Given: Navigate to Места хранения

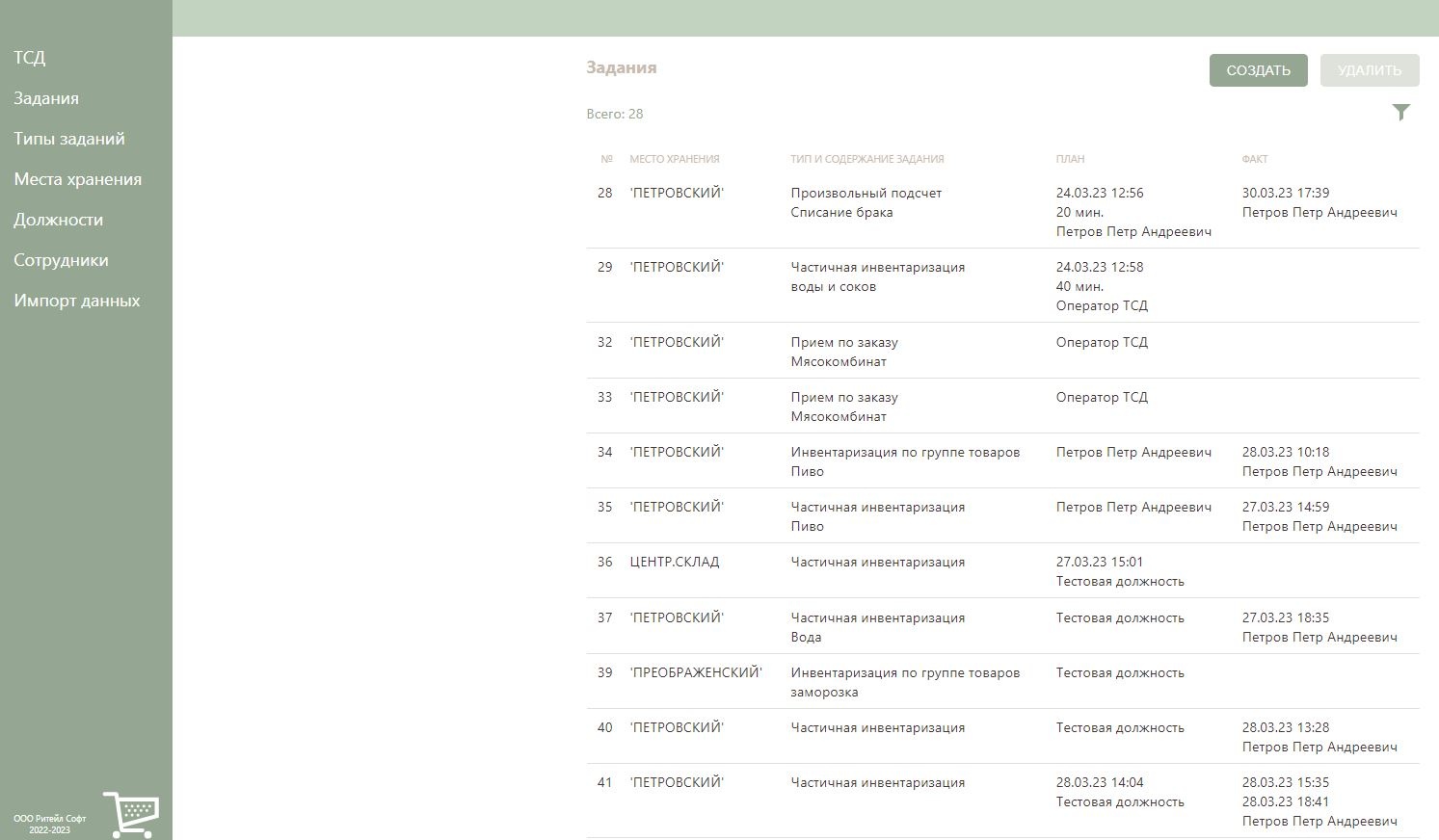Looking at the screenshot, I should [78, 179].
